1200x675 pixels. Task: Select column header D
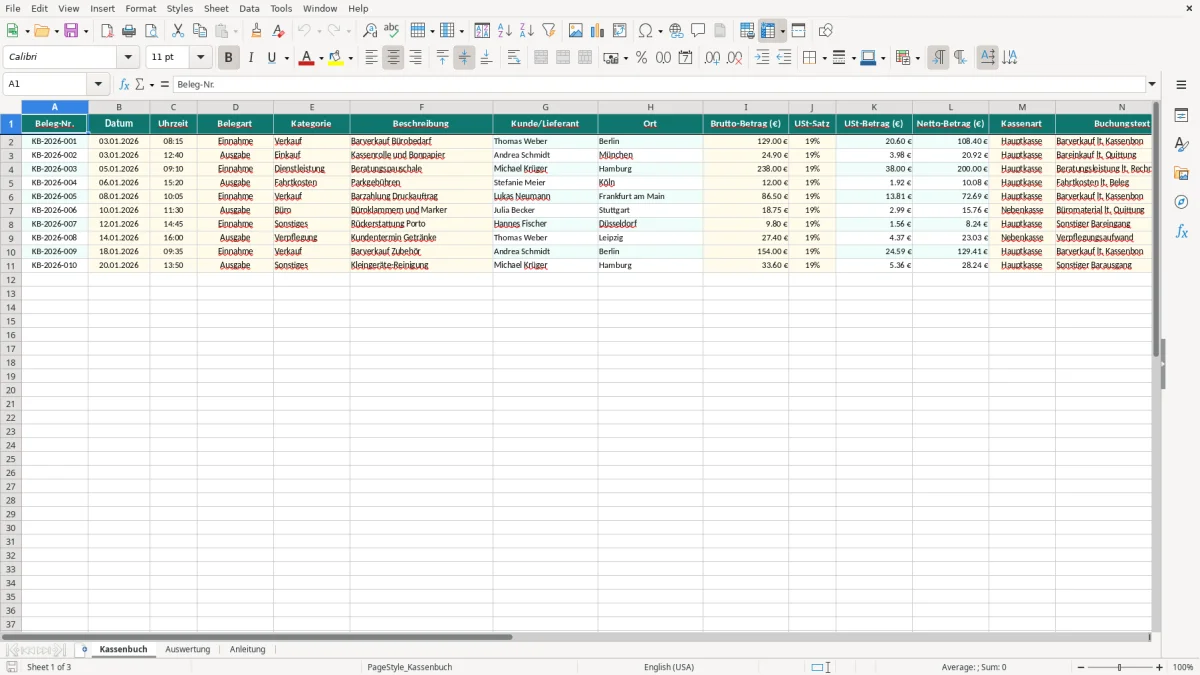click(x=235, y=107)
